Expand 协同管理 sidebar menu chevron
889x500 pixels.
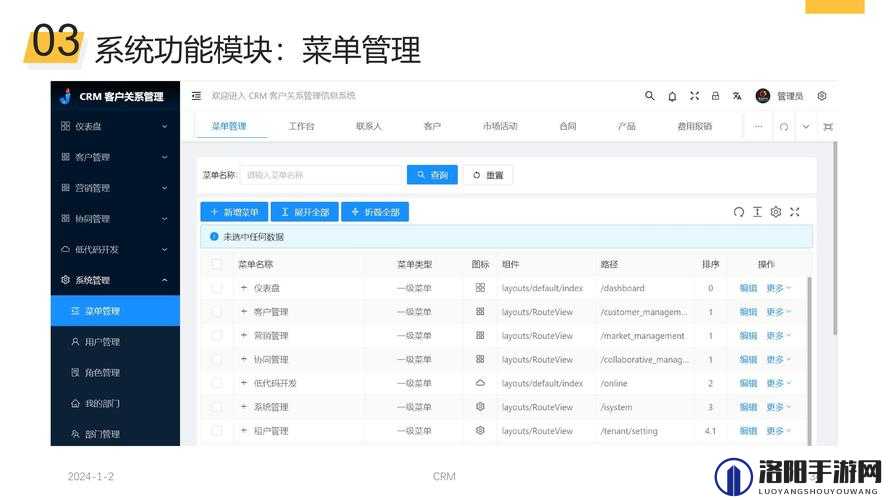tap(164, 219)
